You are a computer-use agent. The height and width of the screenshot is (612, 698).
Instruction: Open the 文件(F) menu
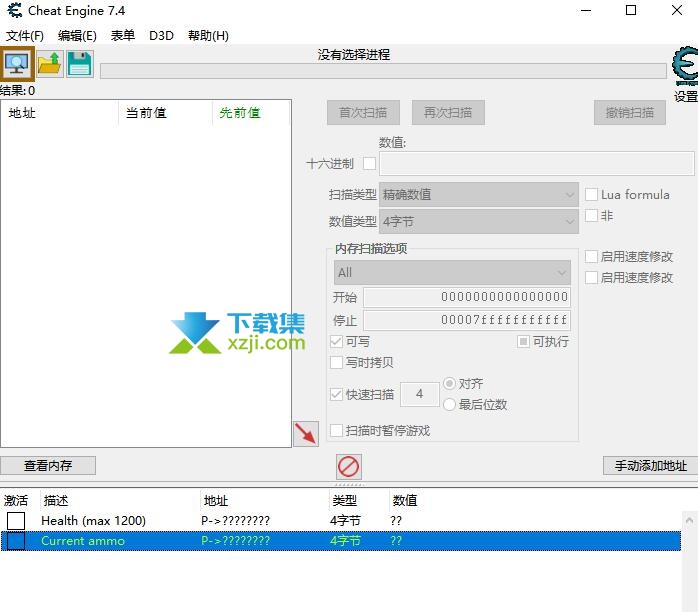pos(24,36)
